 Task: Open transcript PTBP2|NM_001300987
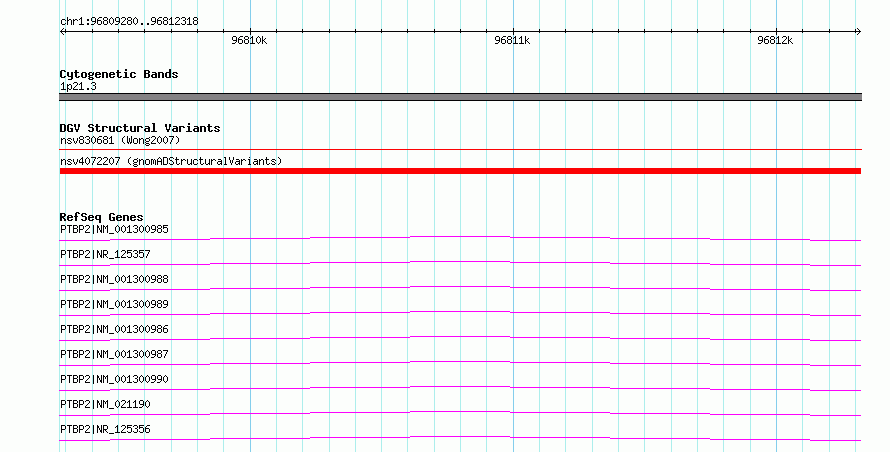pos(114,354)
